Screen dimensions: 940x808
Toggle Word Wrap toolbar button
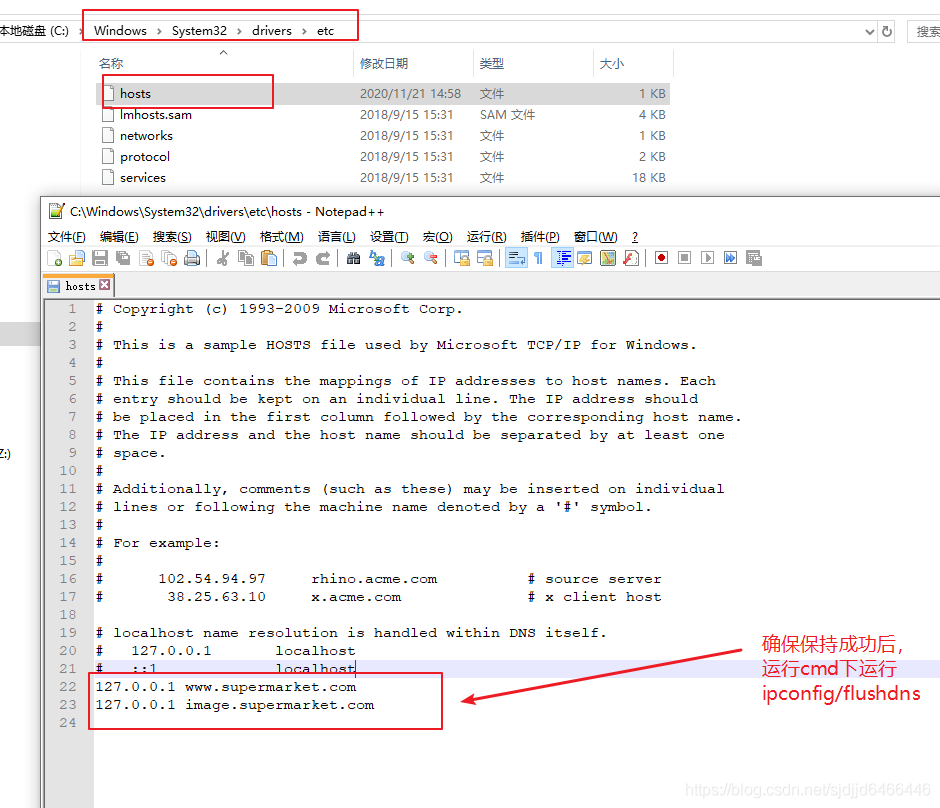pyautogui.click(x=516, y=258)
